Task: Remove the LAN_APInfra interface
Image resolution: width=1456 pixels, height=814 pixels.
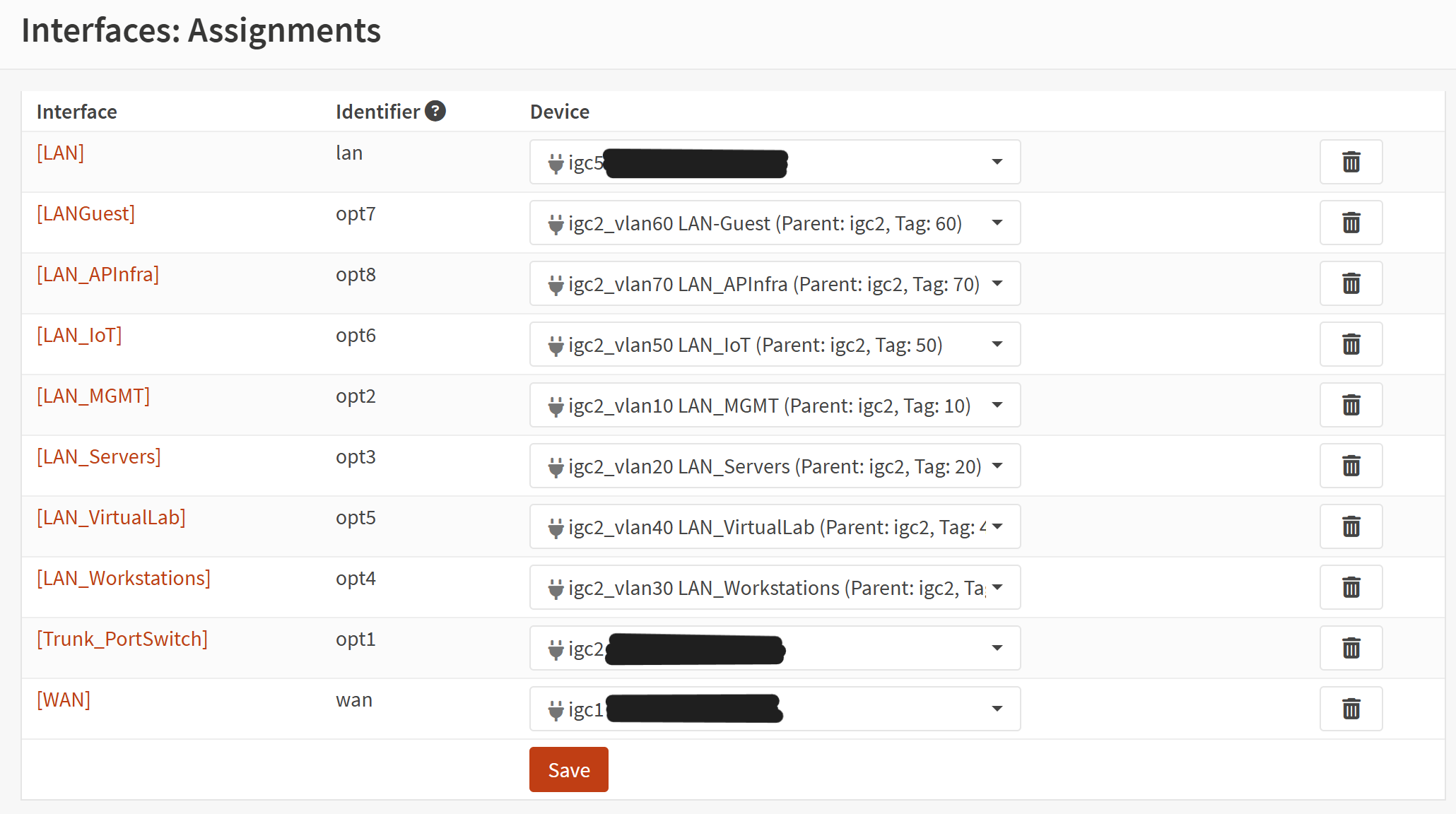Action: coord(1351,283)
